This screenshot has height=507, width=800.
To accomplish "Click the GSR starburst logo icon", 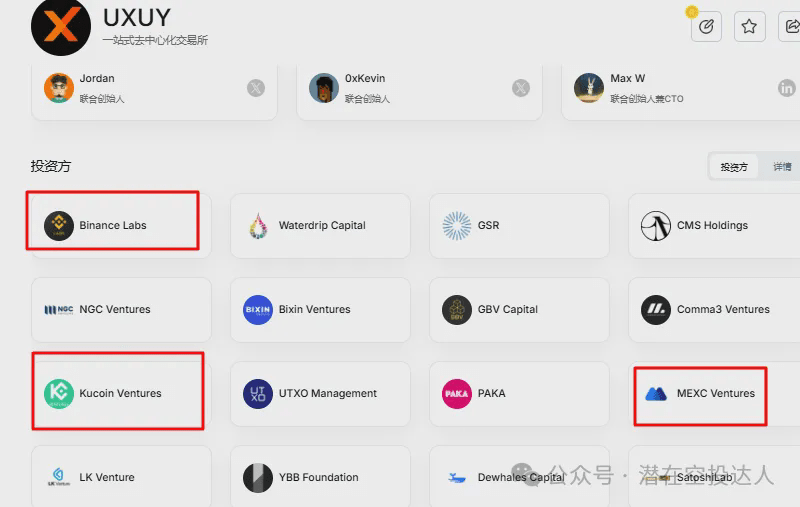I will click(x=457, y=225).
